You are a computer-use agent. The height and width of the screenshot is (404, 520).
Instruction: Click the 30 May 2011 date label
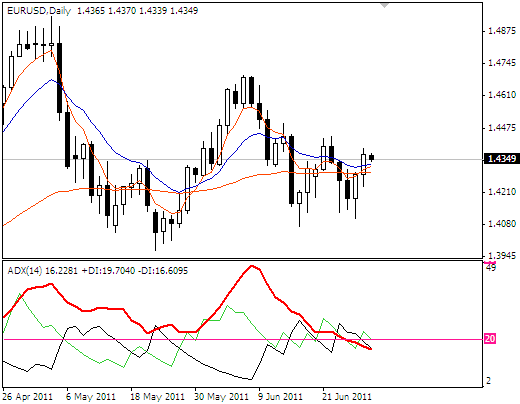tap(221, 397)
